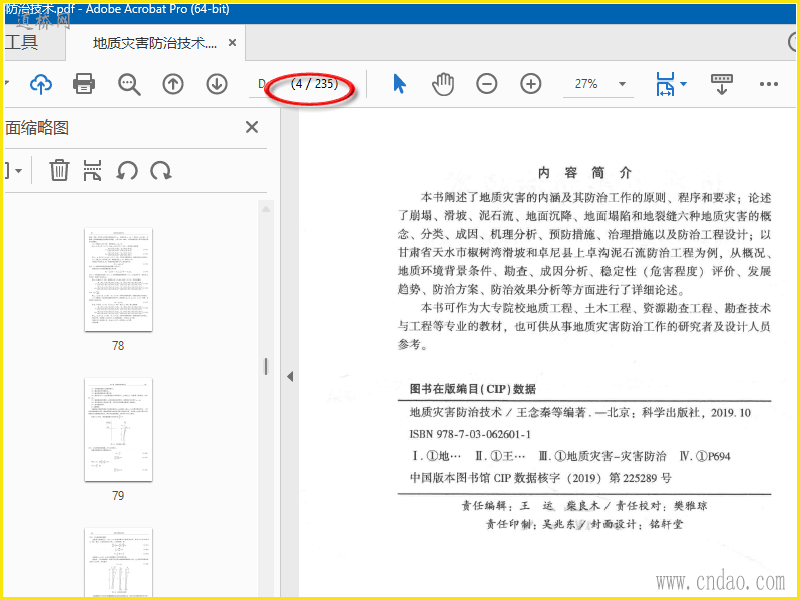Click the keyboard download toolbar icon
Viewport: 800px width, 600px height.
(721, 84)
